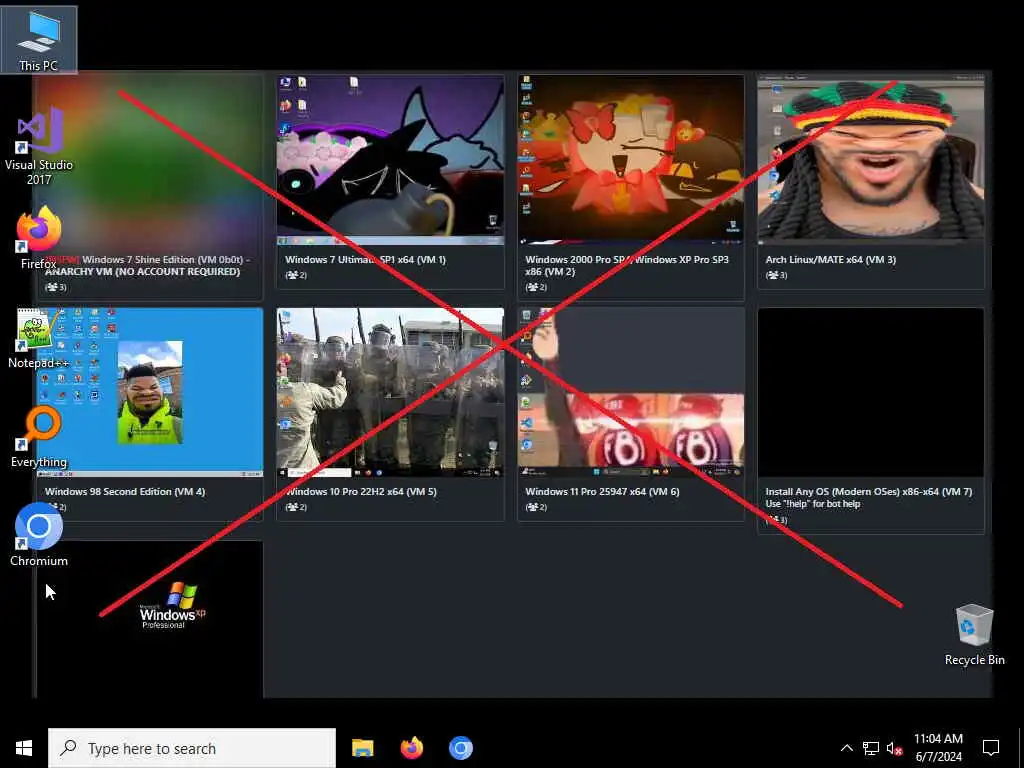The image size is (1024, 768).
Task: Select the Chromium desktop shortcut
Action: tap(39, 536)
